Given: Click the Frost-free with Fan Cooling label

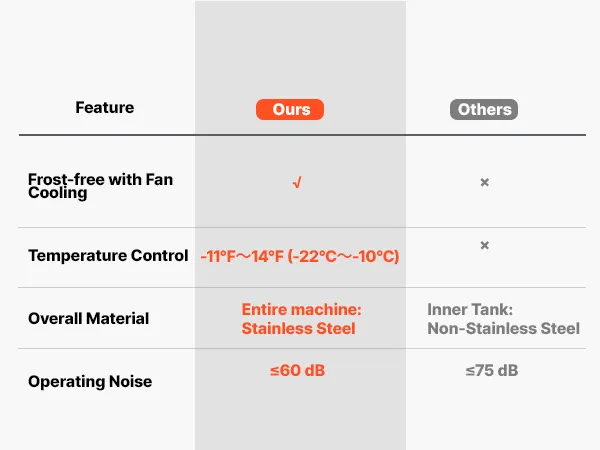Looking at the screenshot, I should point(100,186).
